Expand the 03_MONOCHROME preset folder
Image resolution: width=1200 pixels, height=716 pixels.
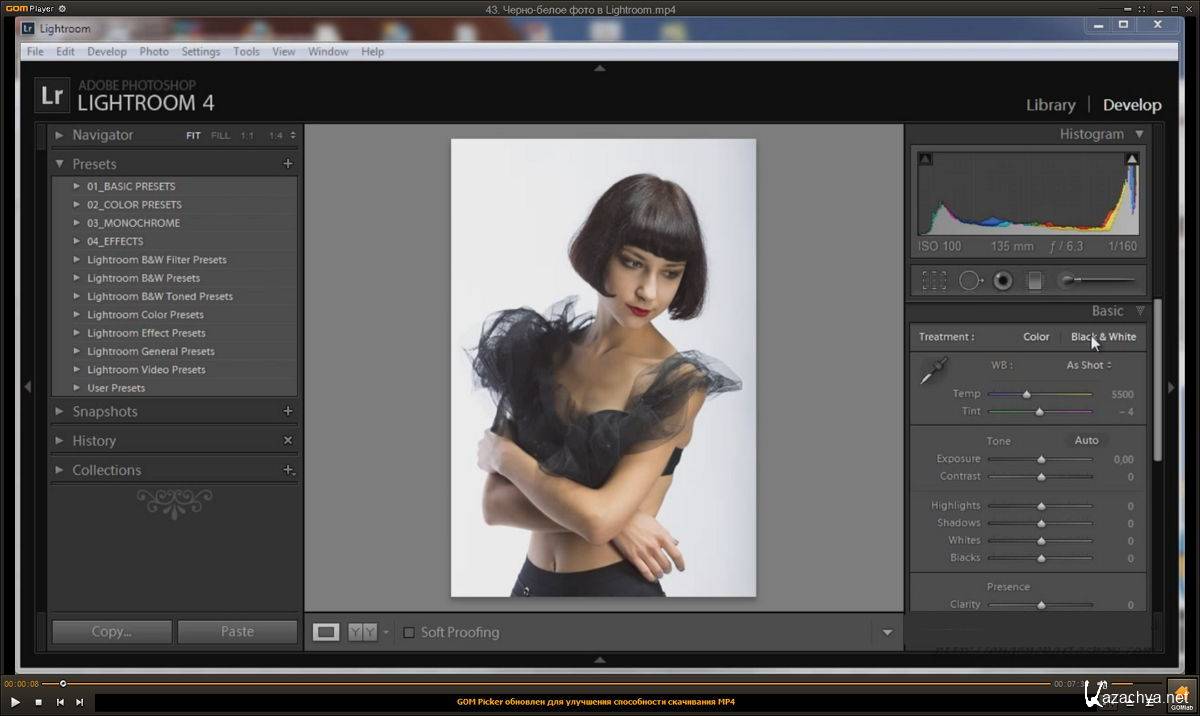click(77, 223)
